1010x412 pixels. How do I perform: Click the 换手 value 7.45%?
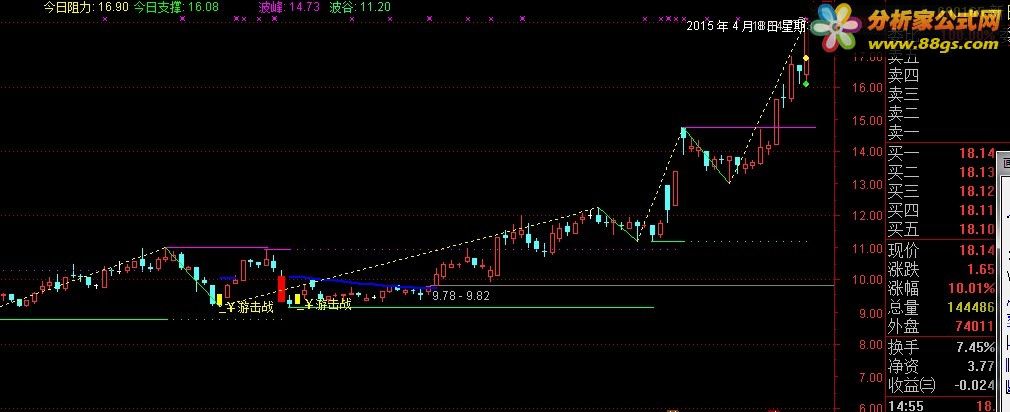[x=975, y=348]
